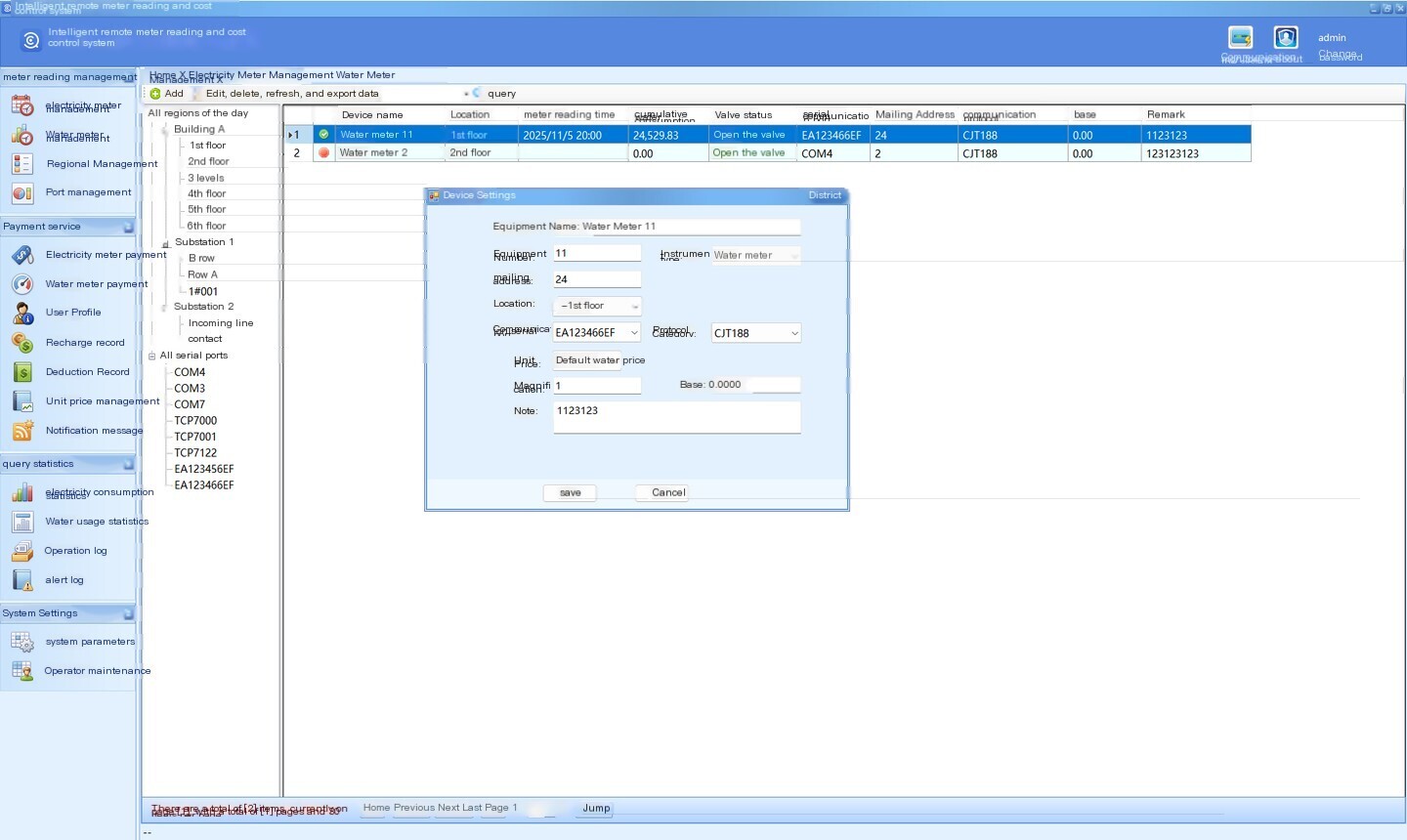Open the Water meter management icon
This screenshot has height=840, width=1407.
tap(22, 136)
